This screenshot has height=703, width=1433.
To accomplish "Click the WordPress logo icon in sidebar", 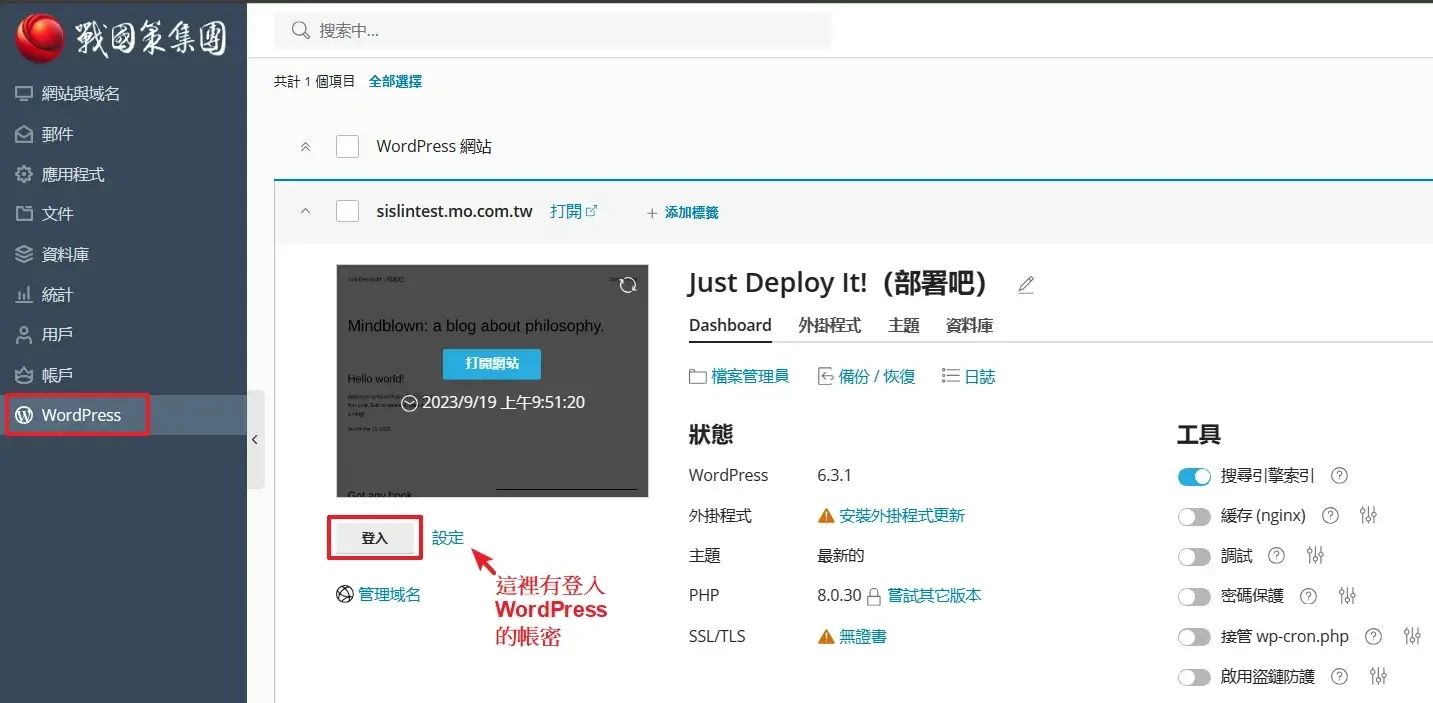I will point(24,415).
